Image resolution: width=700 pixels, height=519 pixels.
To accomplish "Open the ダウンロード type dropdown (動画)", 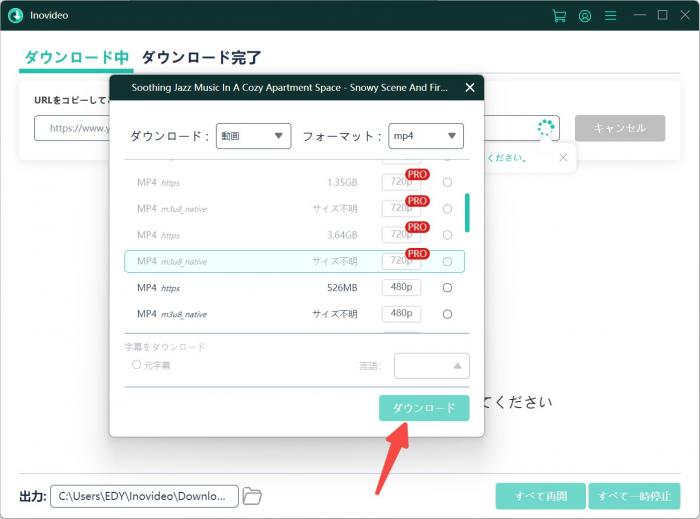I will pos(254,136).
